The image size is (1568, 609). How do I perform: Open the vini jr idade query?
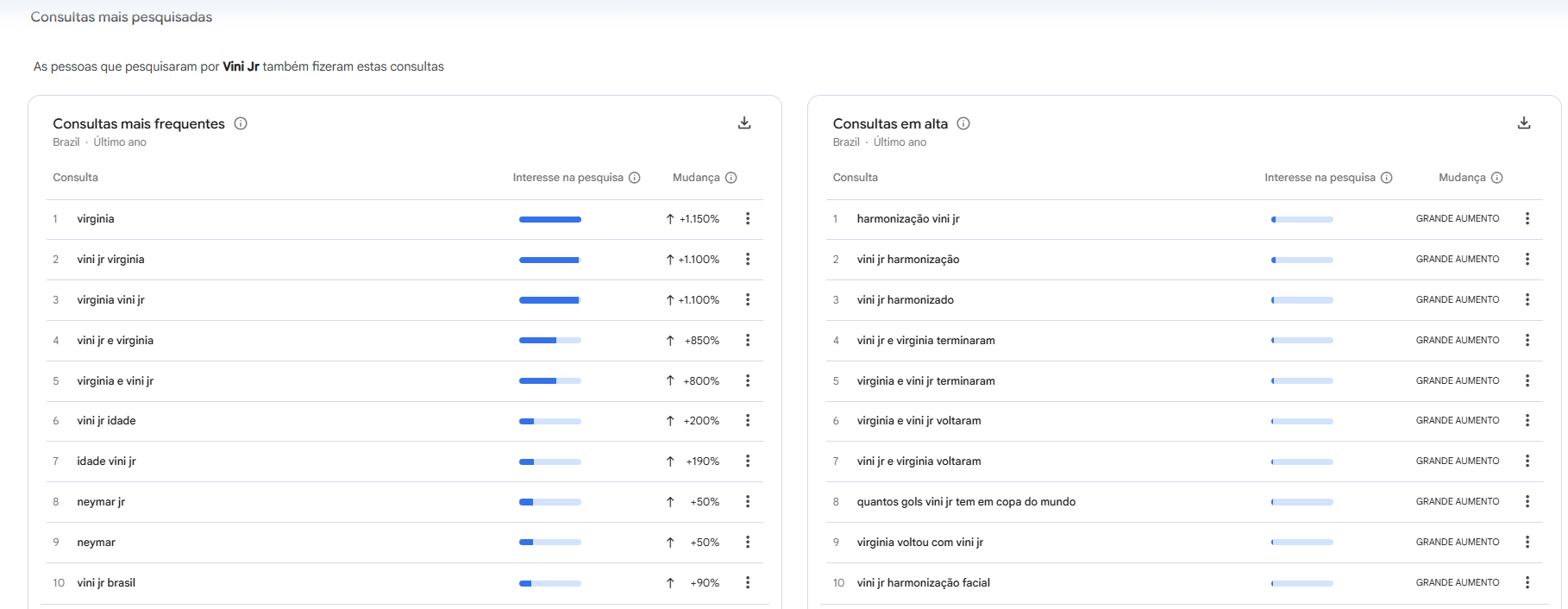tap(106, 421)
